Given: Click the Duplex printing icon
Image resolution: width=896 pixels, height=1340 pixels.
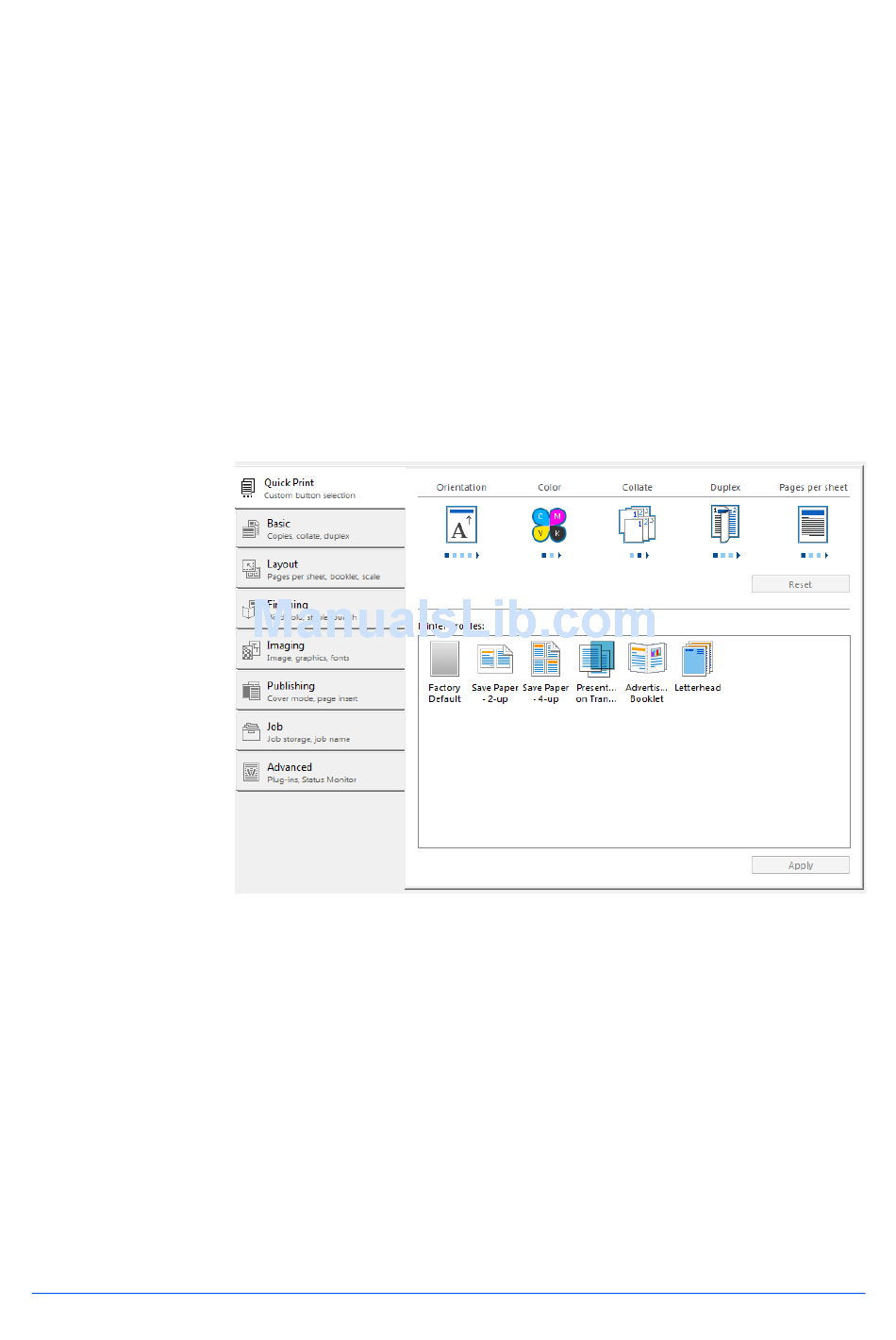Looking at the screenshot, I should click(725, 525).
